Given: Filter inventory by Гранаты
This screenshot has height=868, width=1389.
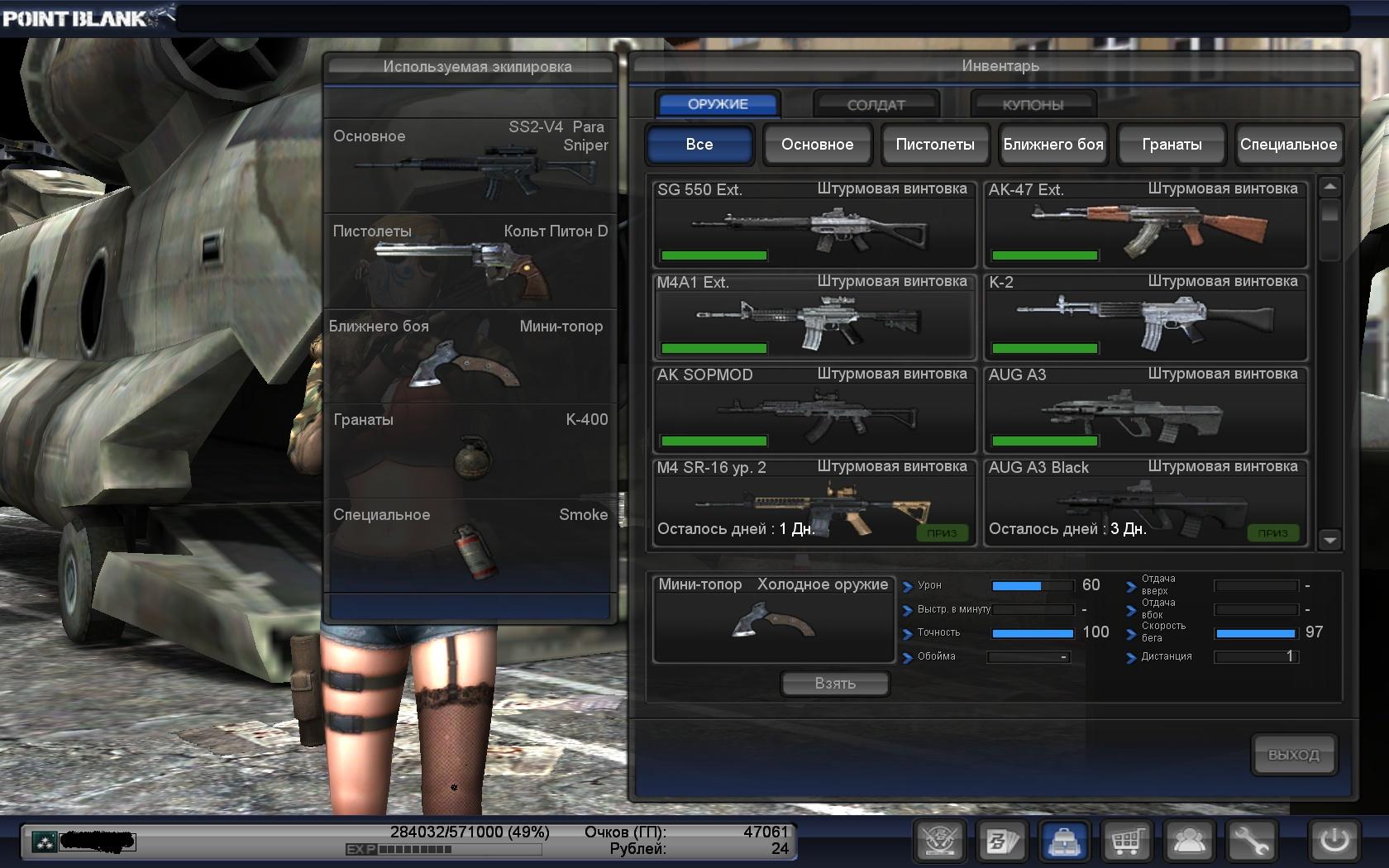Looking at the screenshot, I should click(x=1172, y=145).
